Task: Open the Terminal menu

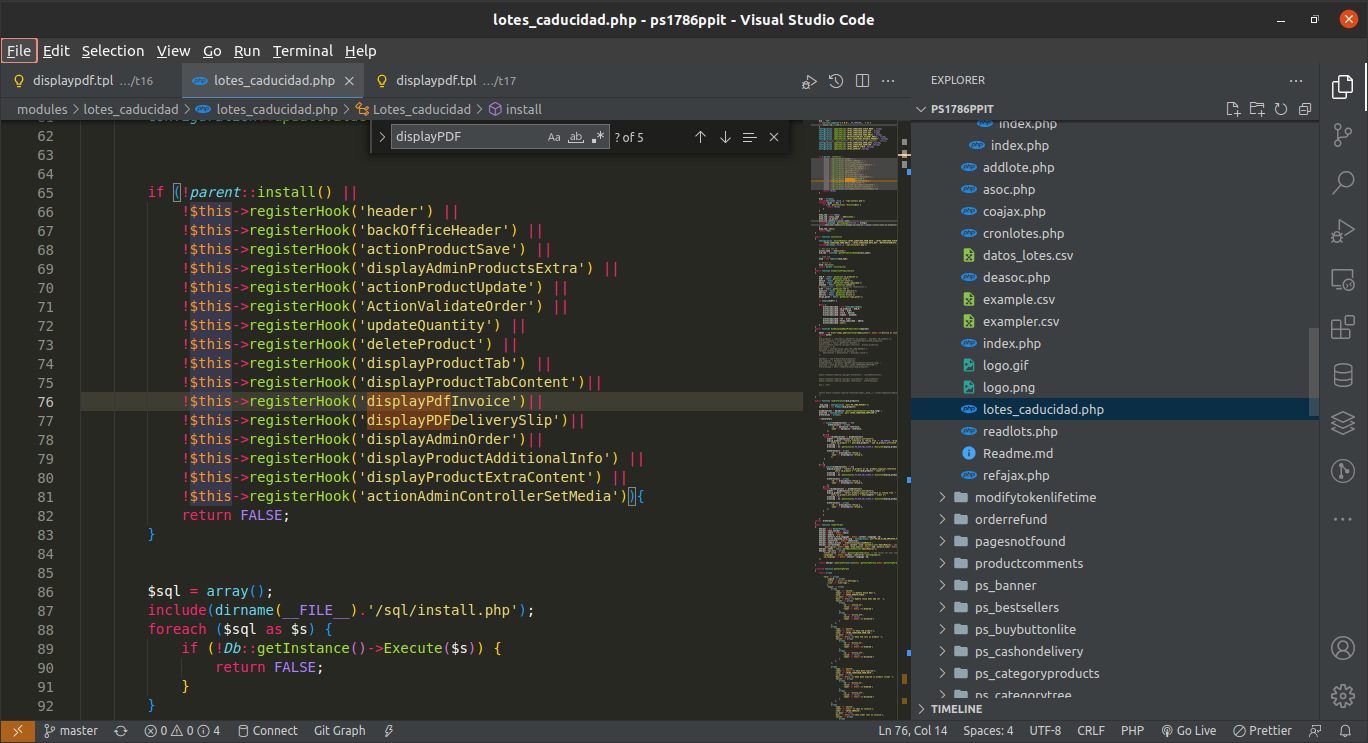Action: pos(302,51)
